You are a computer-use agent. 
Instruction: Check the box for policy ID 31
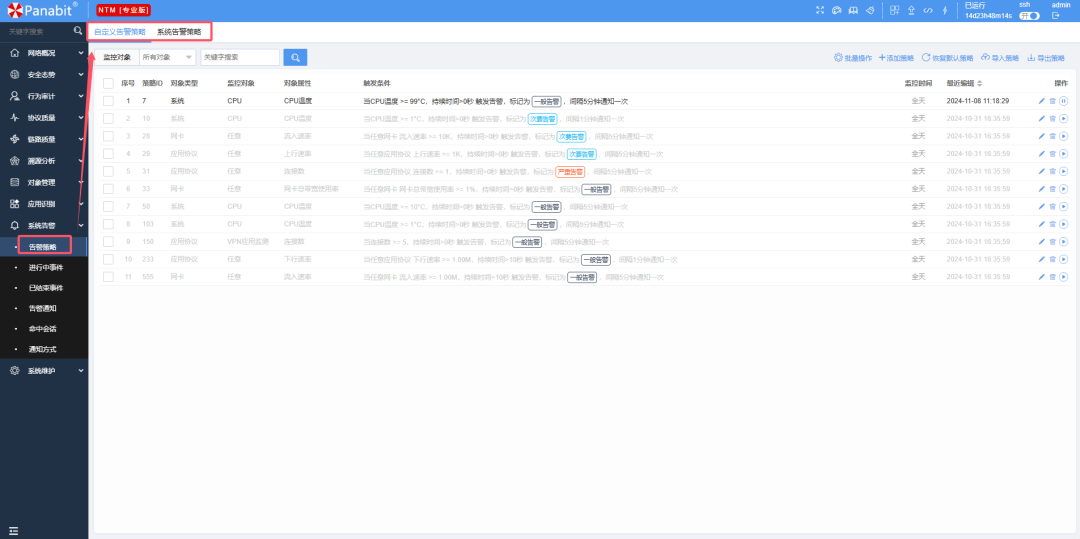(108, 171)
